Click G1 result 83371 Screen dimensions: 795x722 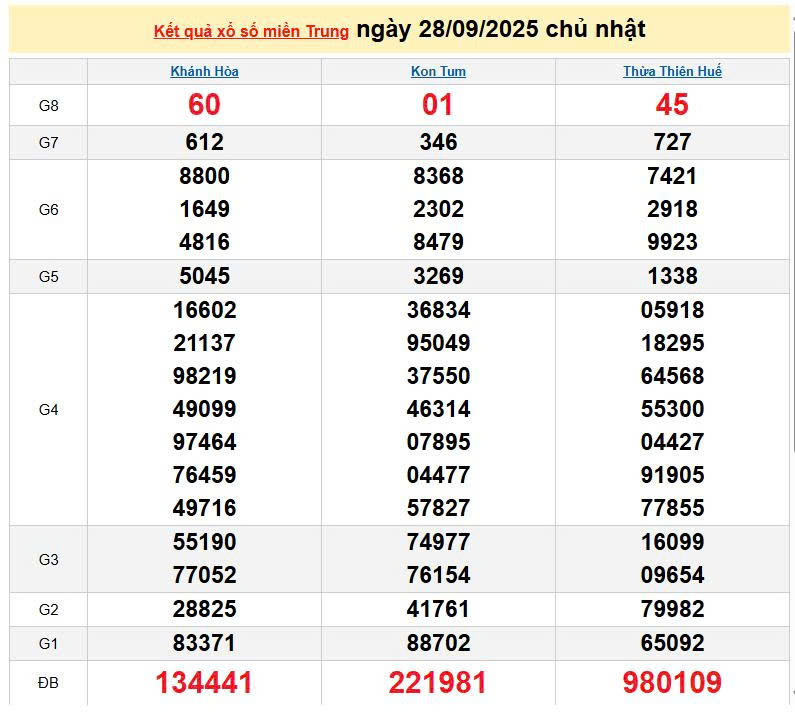coord(204,643)
